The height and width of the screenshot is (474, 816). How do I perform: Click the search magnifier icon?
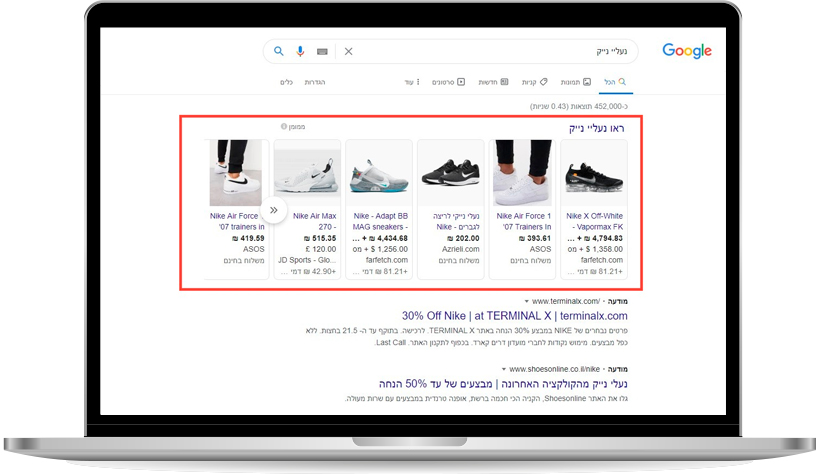(x=279, y=51)
